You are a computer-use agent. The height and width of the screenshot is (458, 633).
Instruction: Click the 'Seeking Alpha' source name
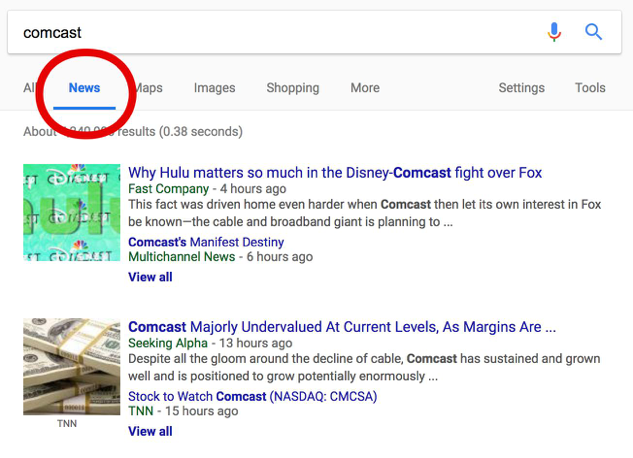click(168, 343)
